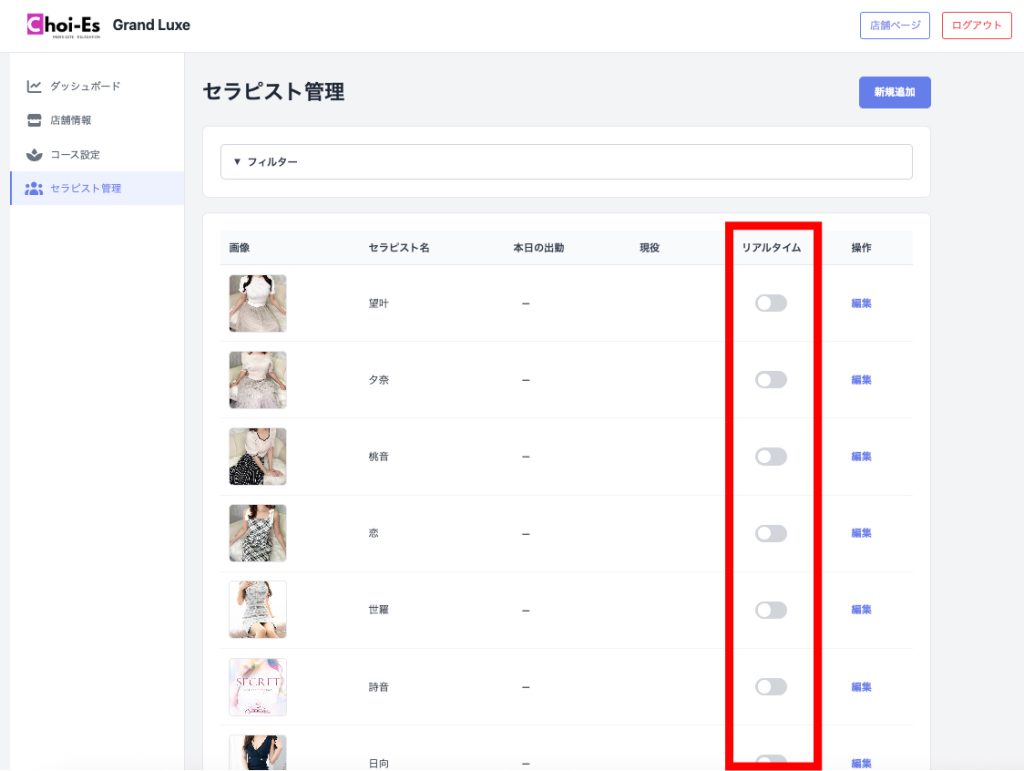Click the therapist management people icon
This screenshot has height=771, width=1024.
(x=34, y=188)
